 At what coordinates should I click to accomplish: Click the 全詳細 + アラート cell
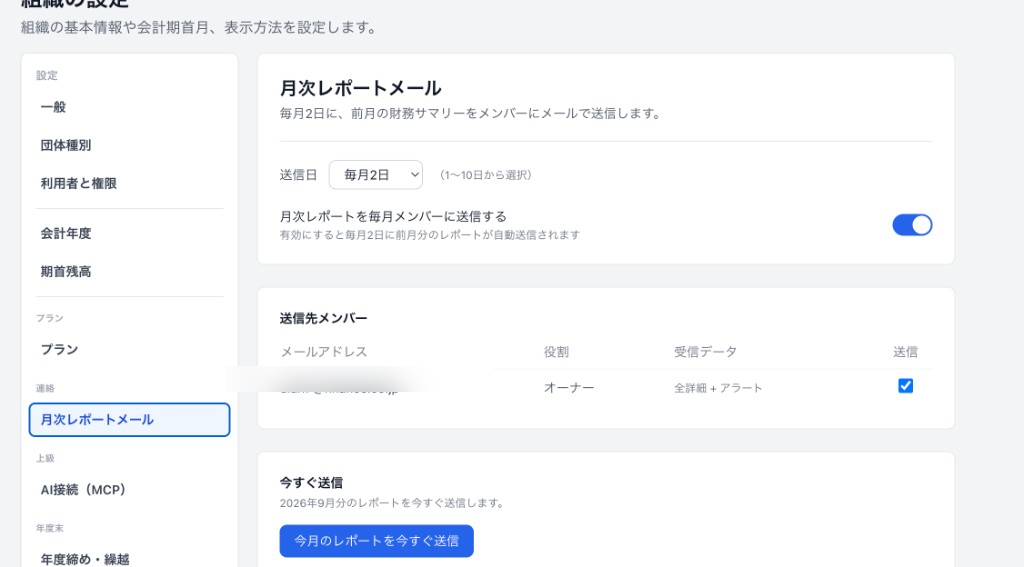[x=718, y=388]
